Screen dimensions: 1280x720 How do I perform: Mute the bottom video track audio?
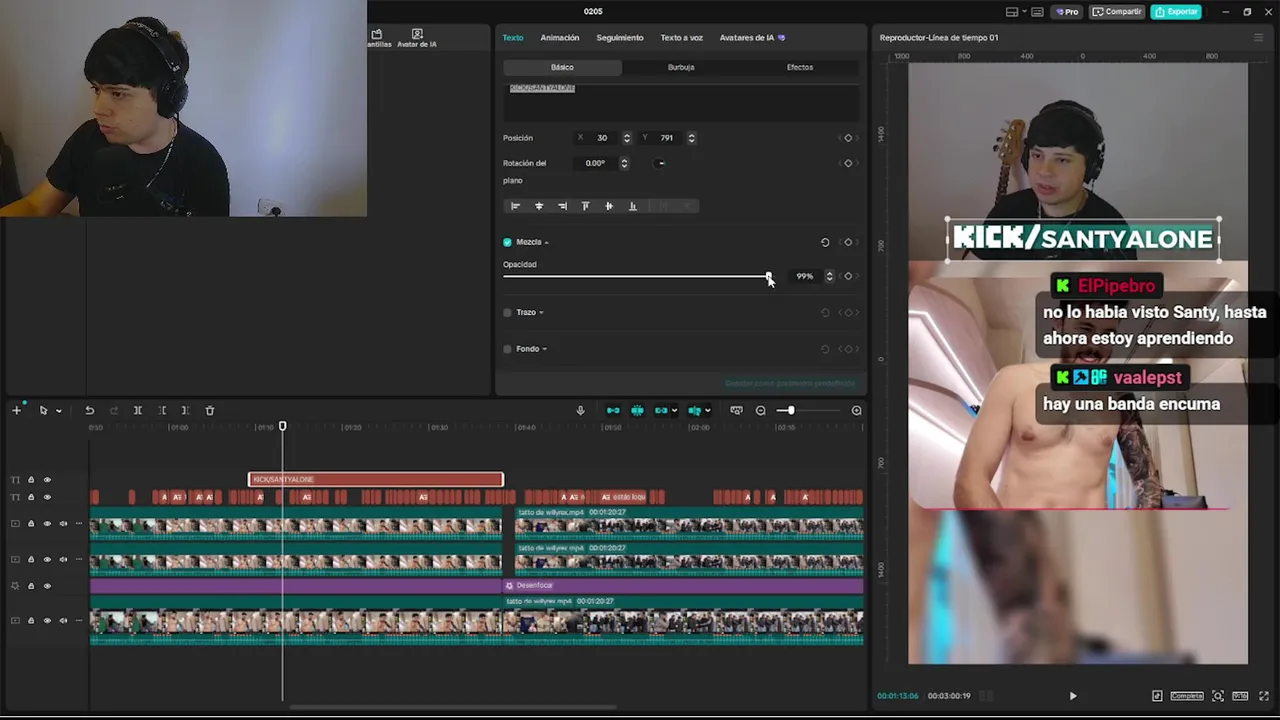coord(63,621)
